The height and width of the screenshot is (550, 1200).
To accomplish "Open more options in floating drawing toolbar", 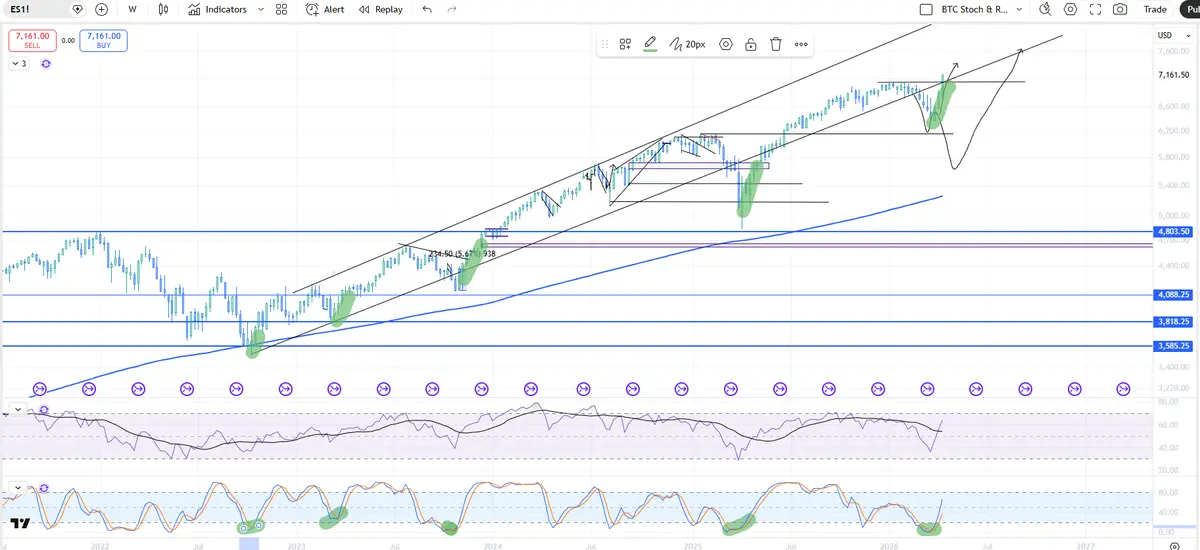I will click(801, 44).
